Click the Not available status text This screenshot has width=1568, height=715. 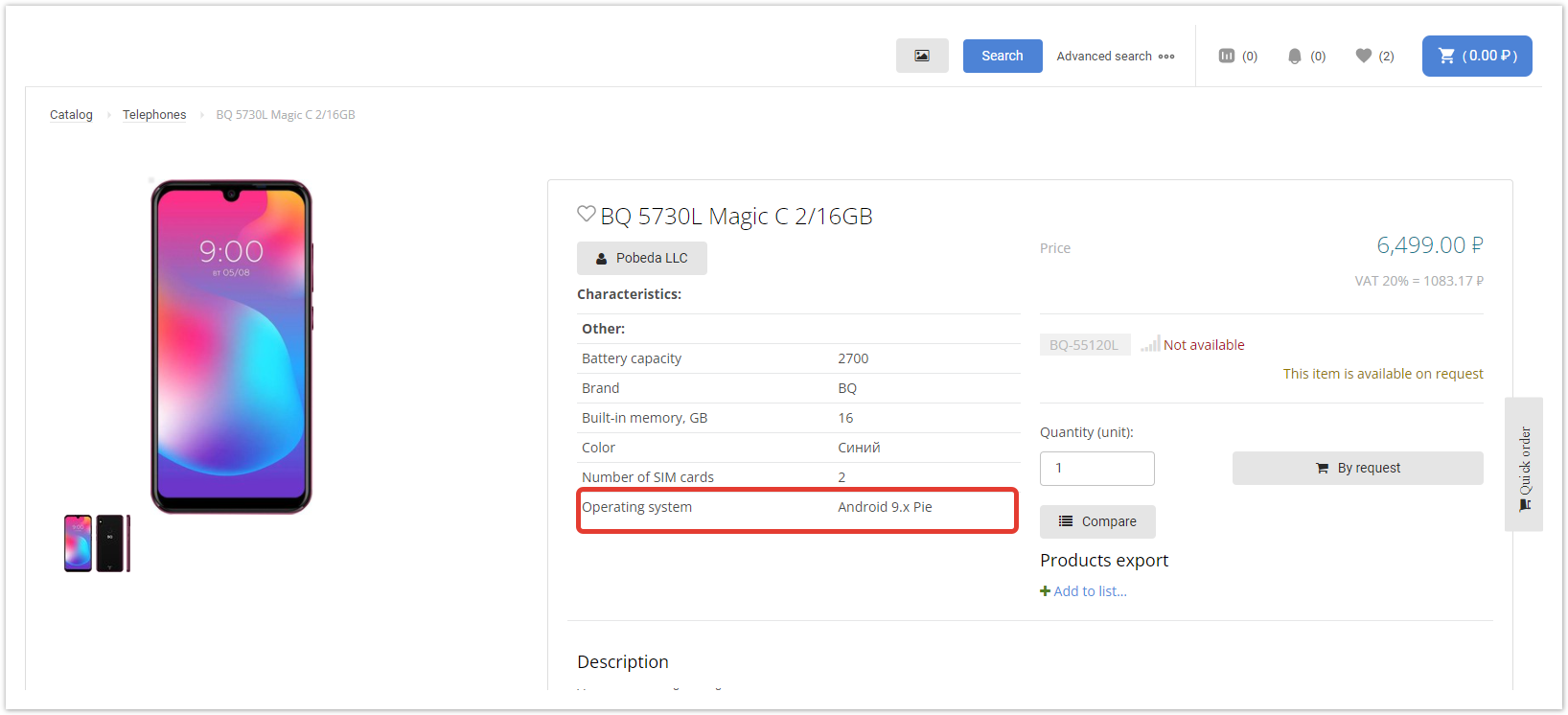click(1204, 345)
